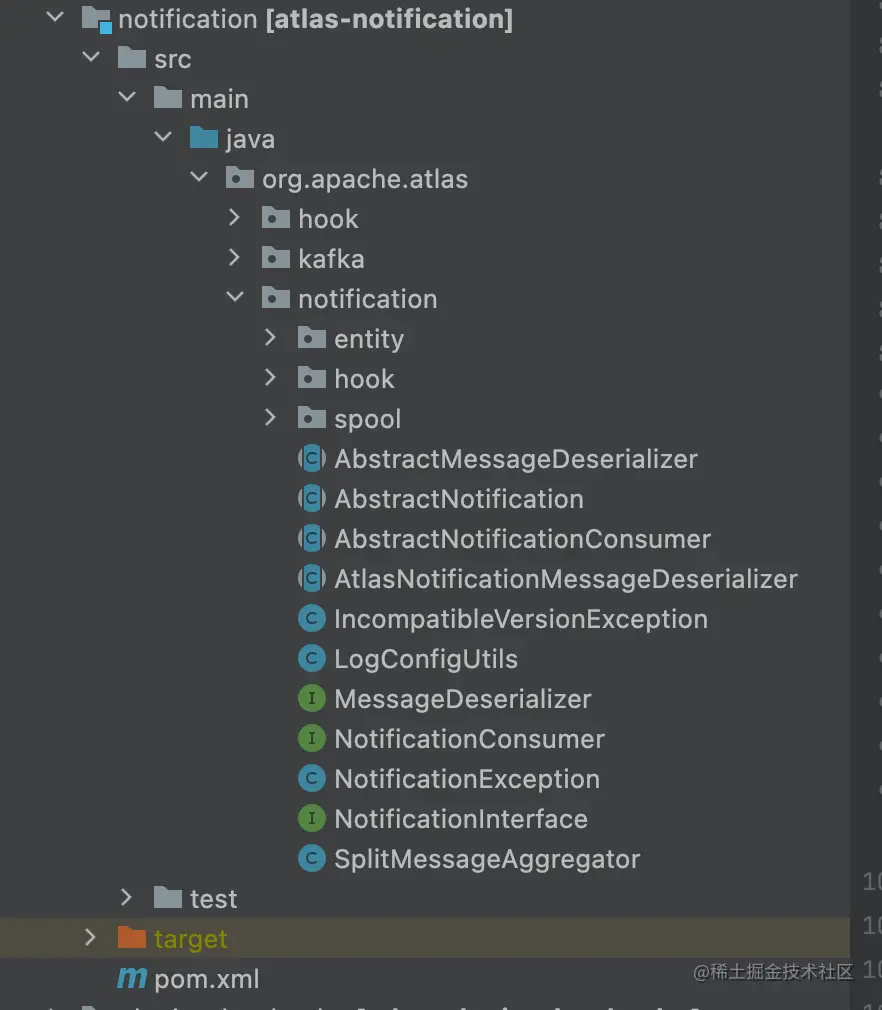Select the IncompatibleVersionException class
882x1010 pixels.
click(521, 620)
